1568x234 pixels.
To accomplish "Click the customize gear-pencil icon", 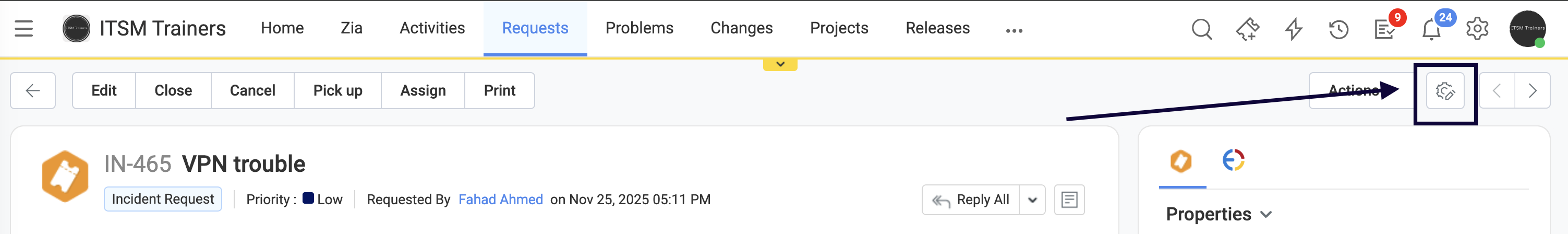I will (x=1445, y=91).
